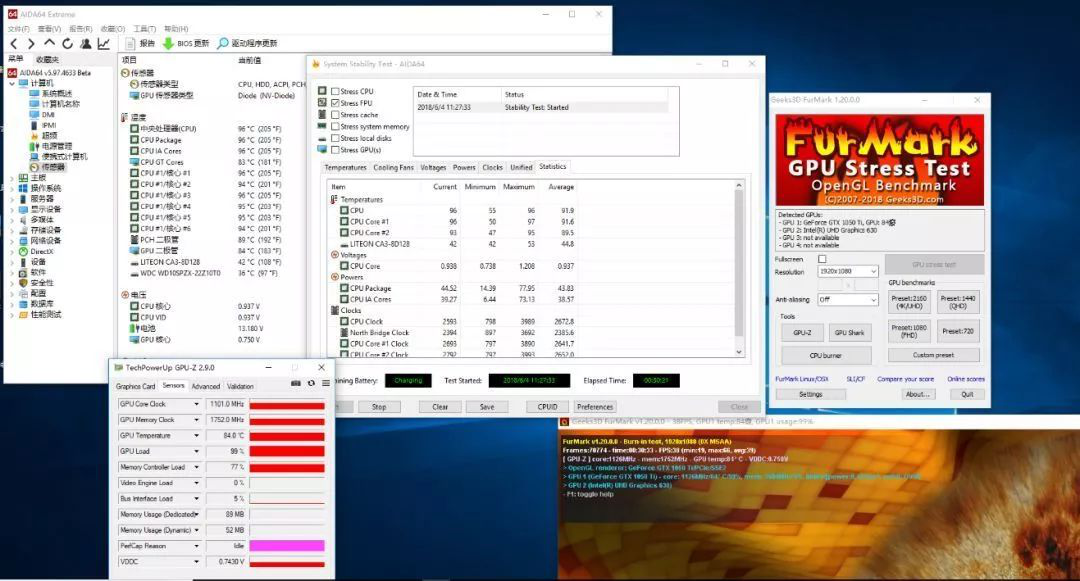Image resolution: width=1080 pixels, height=581 pixels.
Task: Go back with AIDA64's left arrow
Action: (14, 43)
